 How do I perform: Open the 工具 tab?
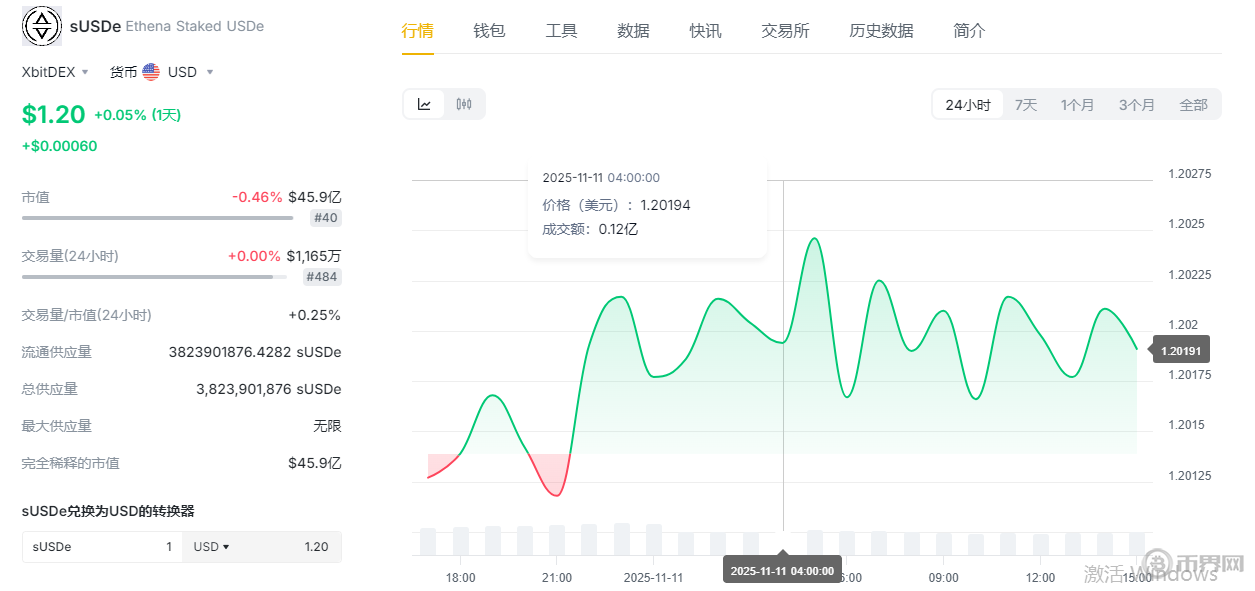pos(562,30)
